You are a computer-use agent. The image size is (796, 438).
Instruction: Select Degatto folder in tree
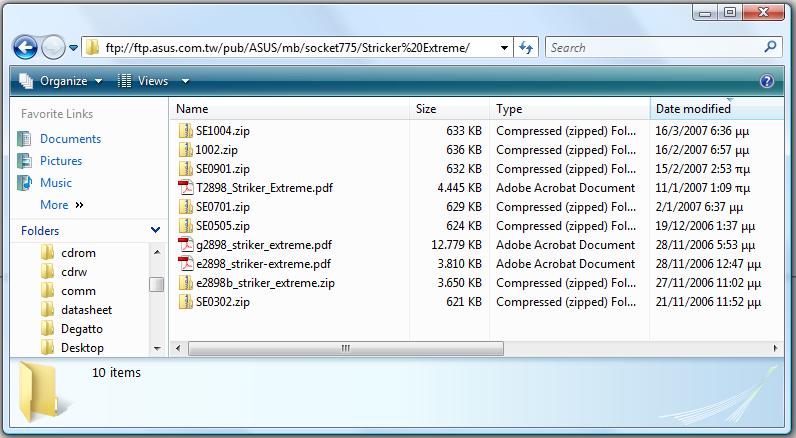(x=82, y=329)
